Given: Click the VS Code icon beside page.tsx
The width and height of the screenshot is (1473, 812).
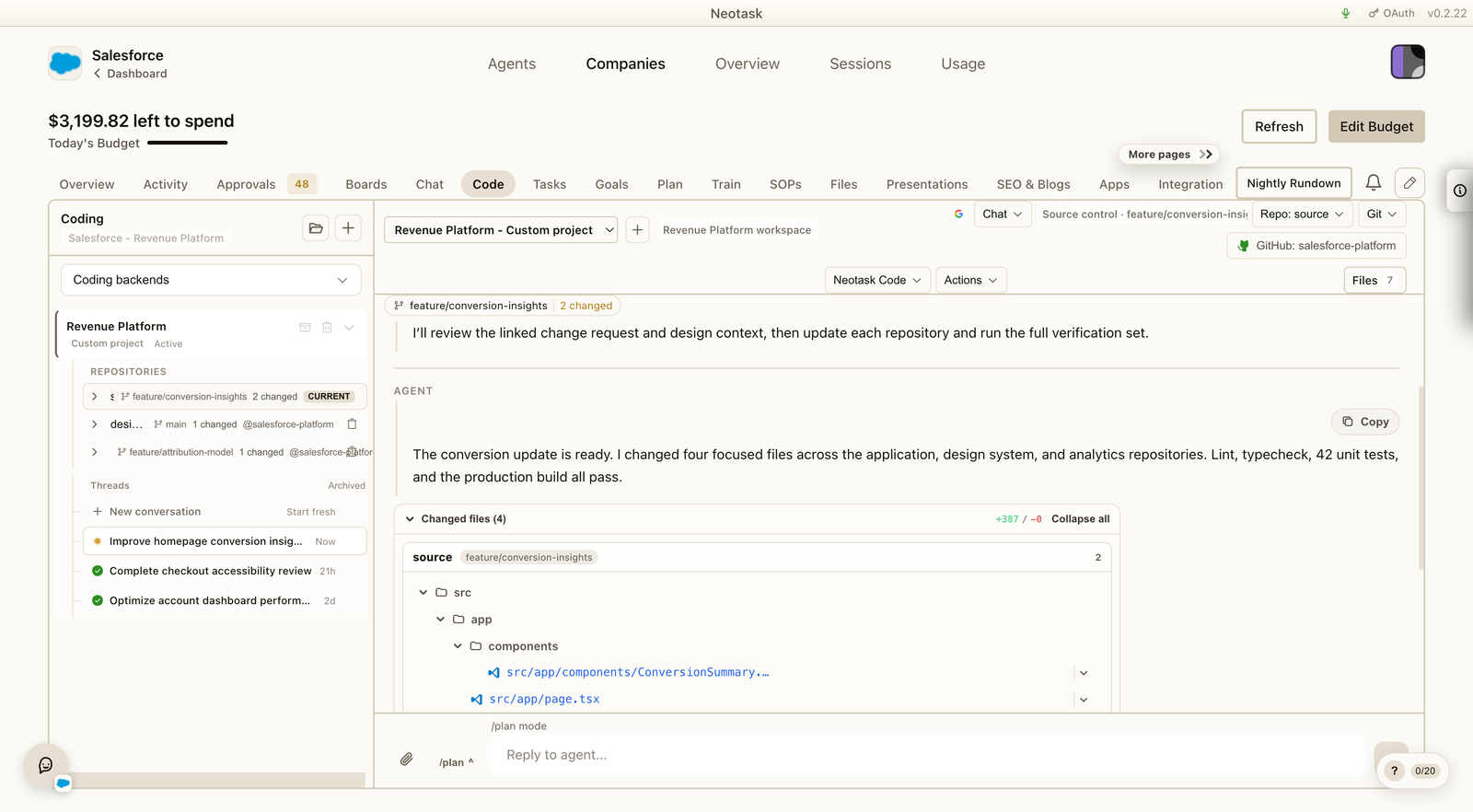Looking at the screenshot, I should tap(476, 700).
